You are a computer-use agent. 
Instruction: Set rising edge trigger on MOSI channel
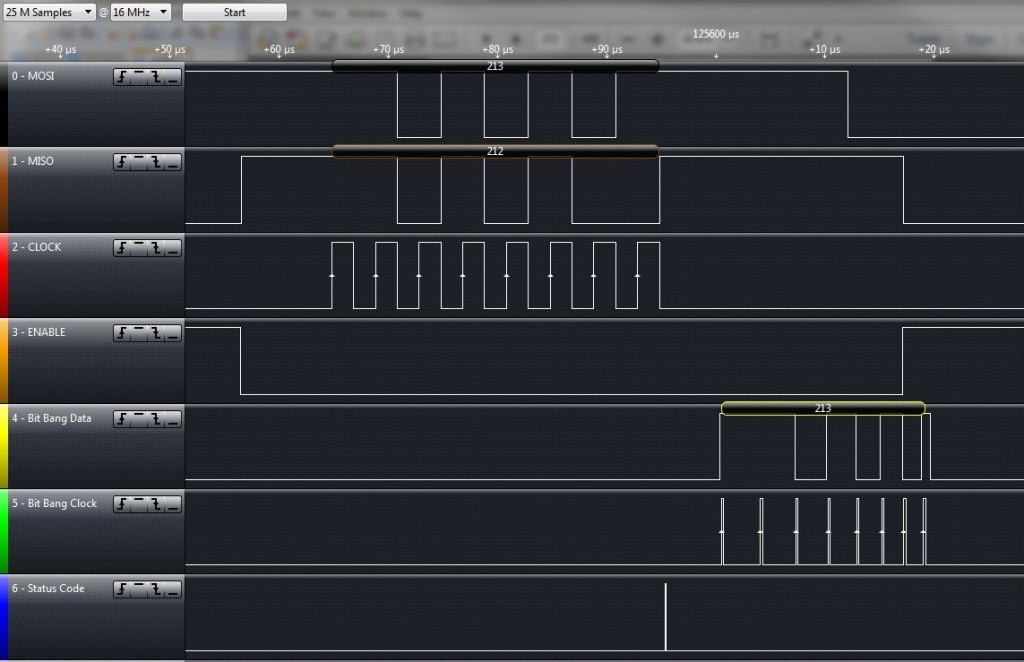(123, 78)
